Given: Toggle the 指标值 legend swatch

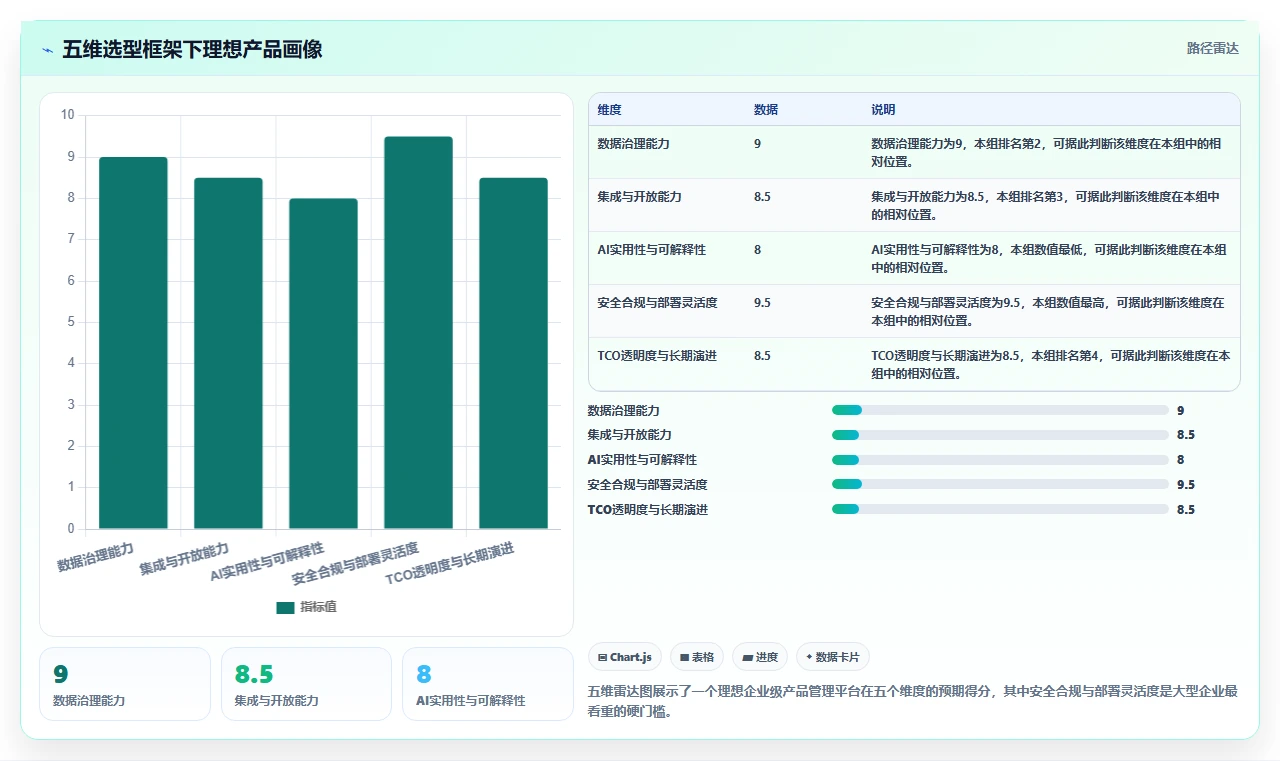Looking at the screenshot, I should 286,607.
